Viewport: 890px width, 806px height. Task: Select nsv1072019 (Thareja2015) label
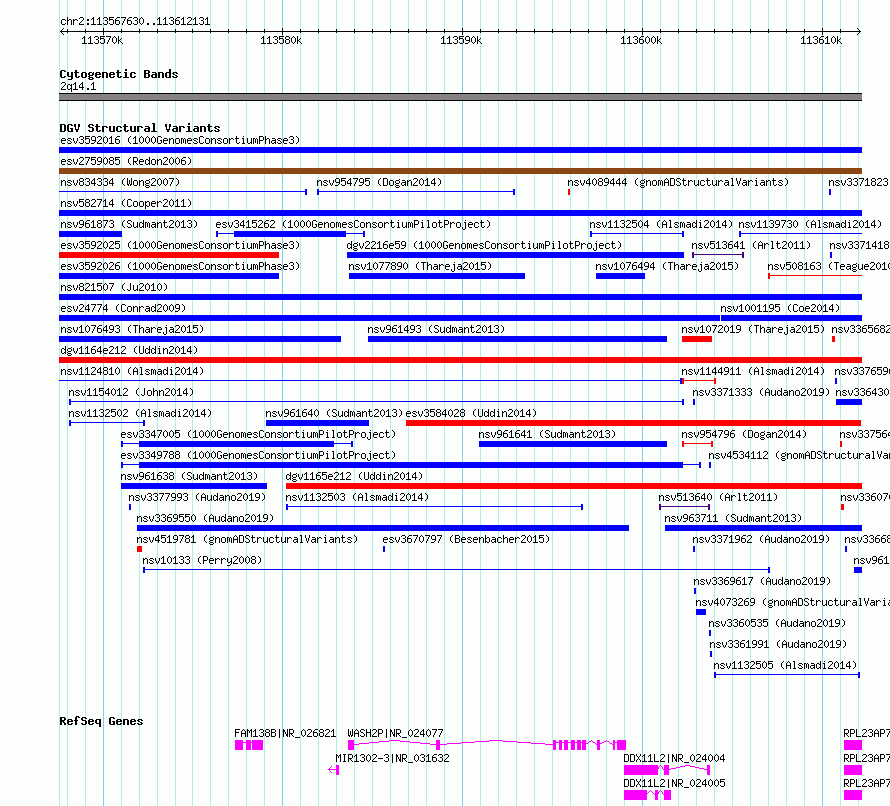click(x=753, y=329)
